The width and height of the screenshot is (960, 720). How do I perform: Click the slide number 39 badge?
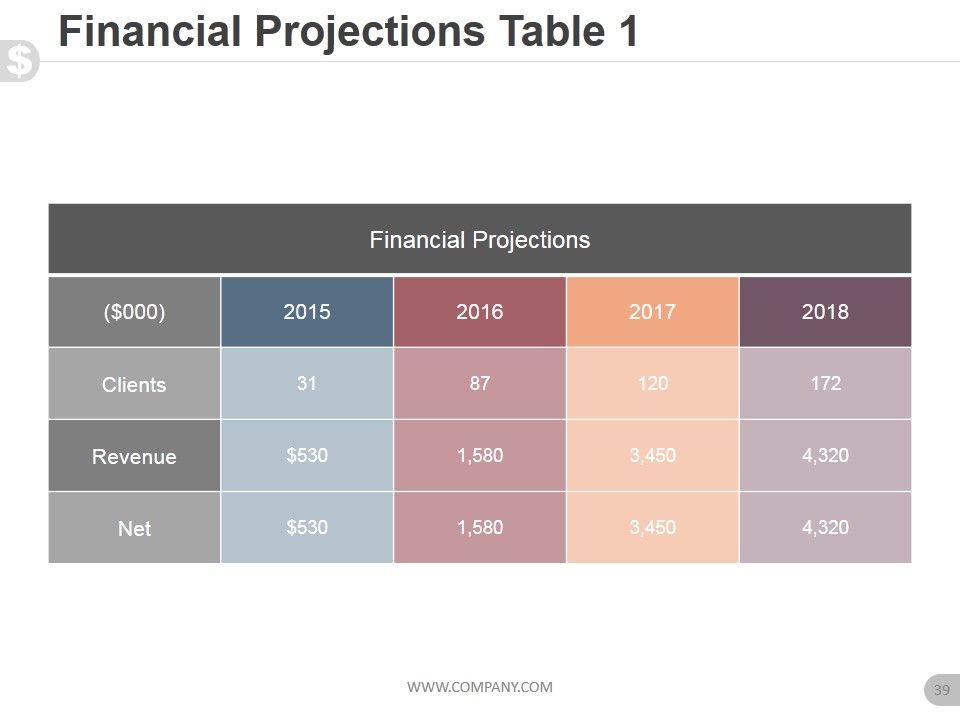940,689
